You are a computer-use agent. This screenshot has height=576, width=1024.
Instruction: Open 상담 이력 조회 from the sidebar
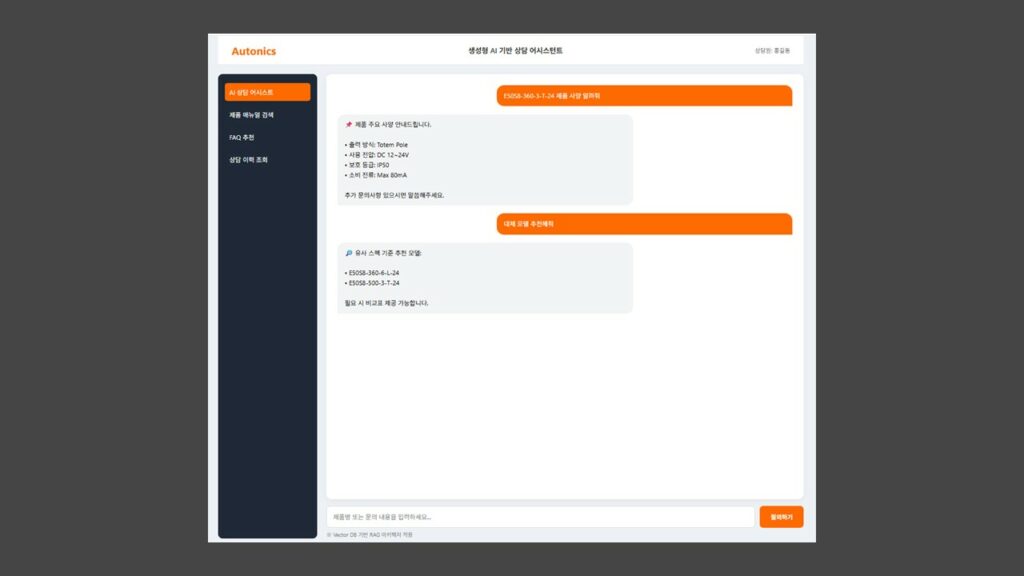click(248, 160)
